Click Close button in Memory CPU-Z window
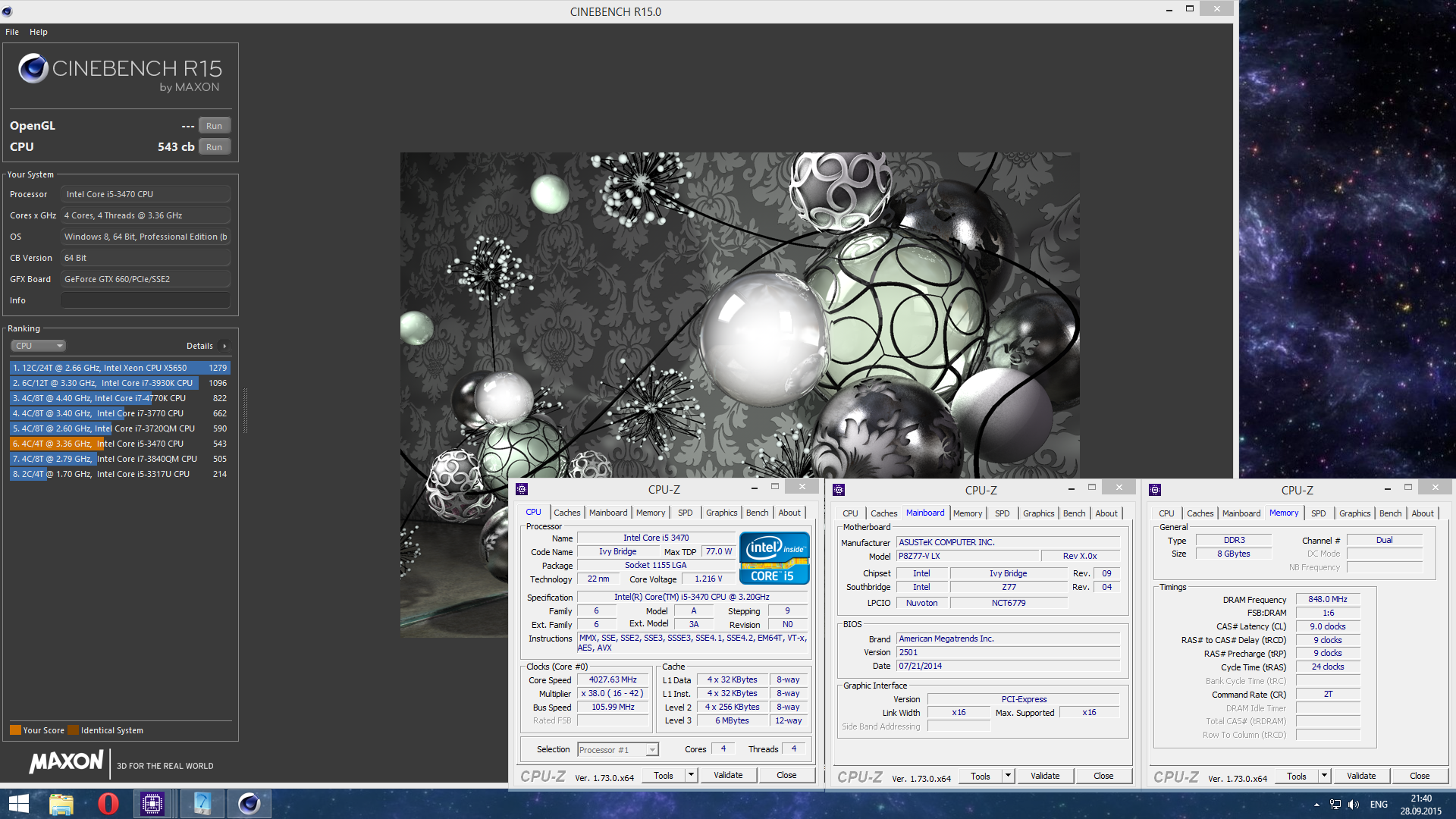Screen dimensions: 1456x819 click(1420, 776)
